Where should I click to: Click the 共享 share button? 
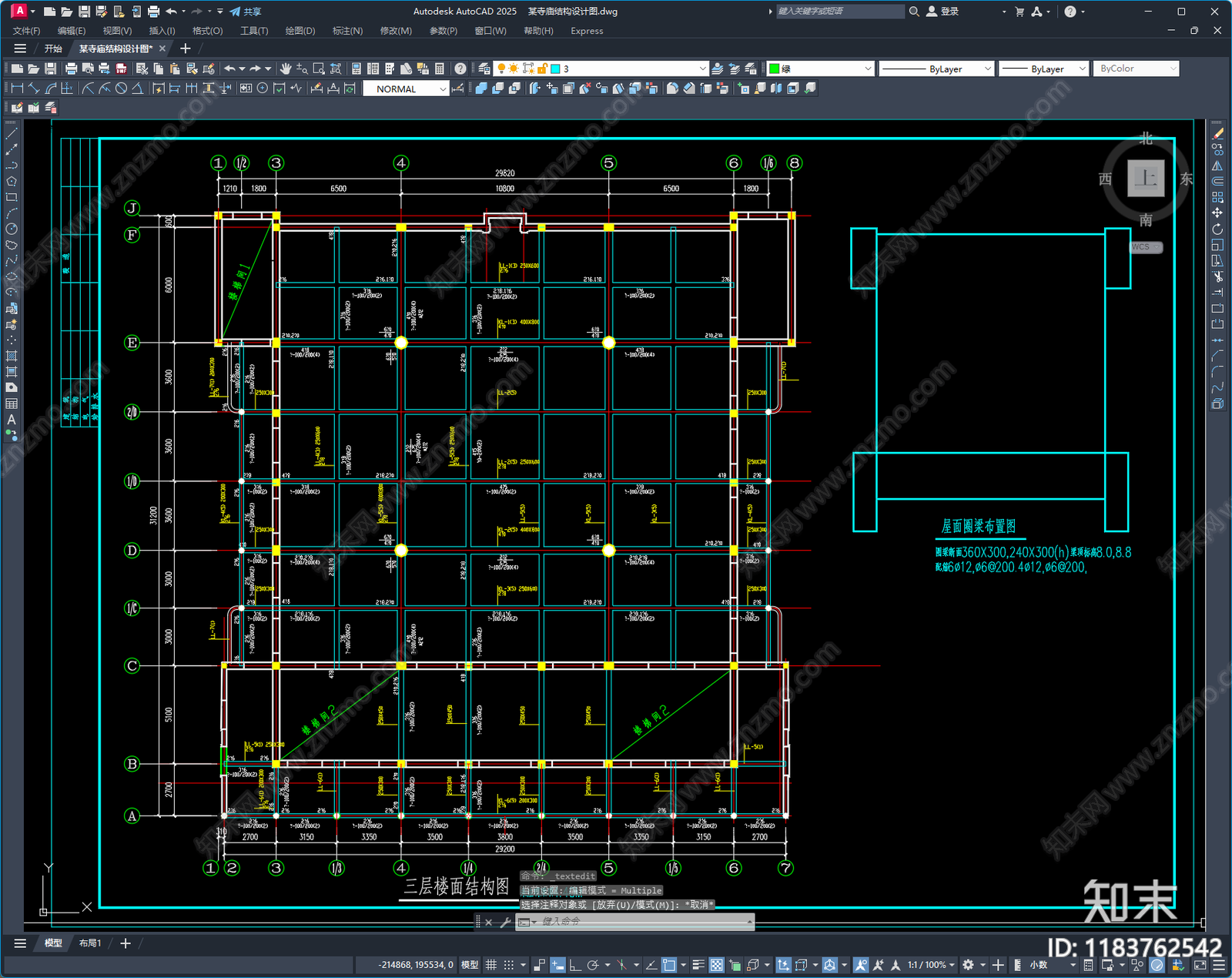246,12
